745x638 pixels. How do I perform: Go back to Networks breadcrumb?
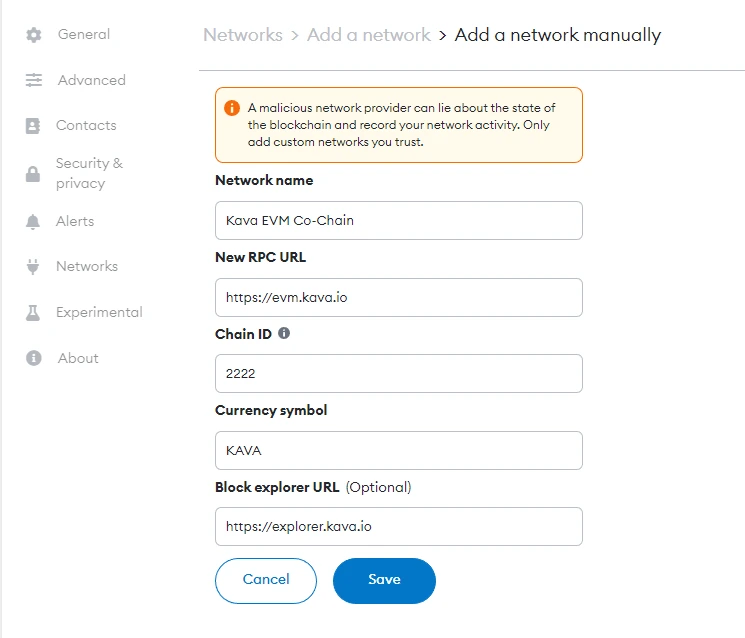pos(243,35)
